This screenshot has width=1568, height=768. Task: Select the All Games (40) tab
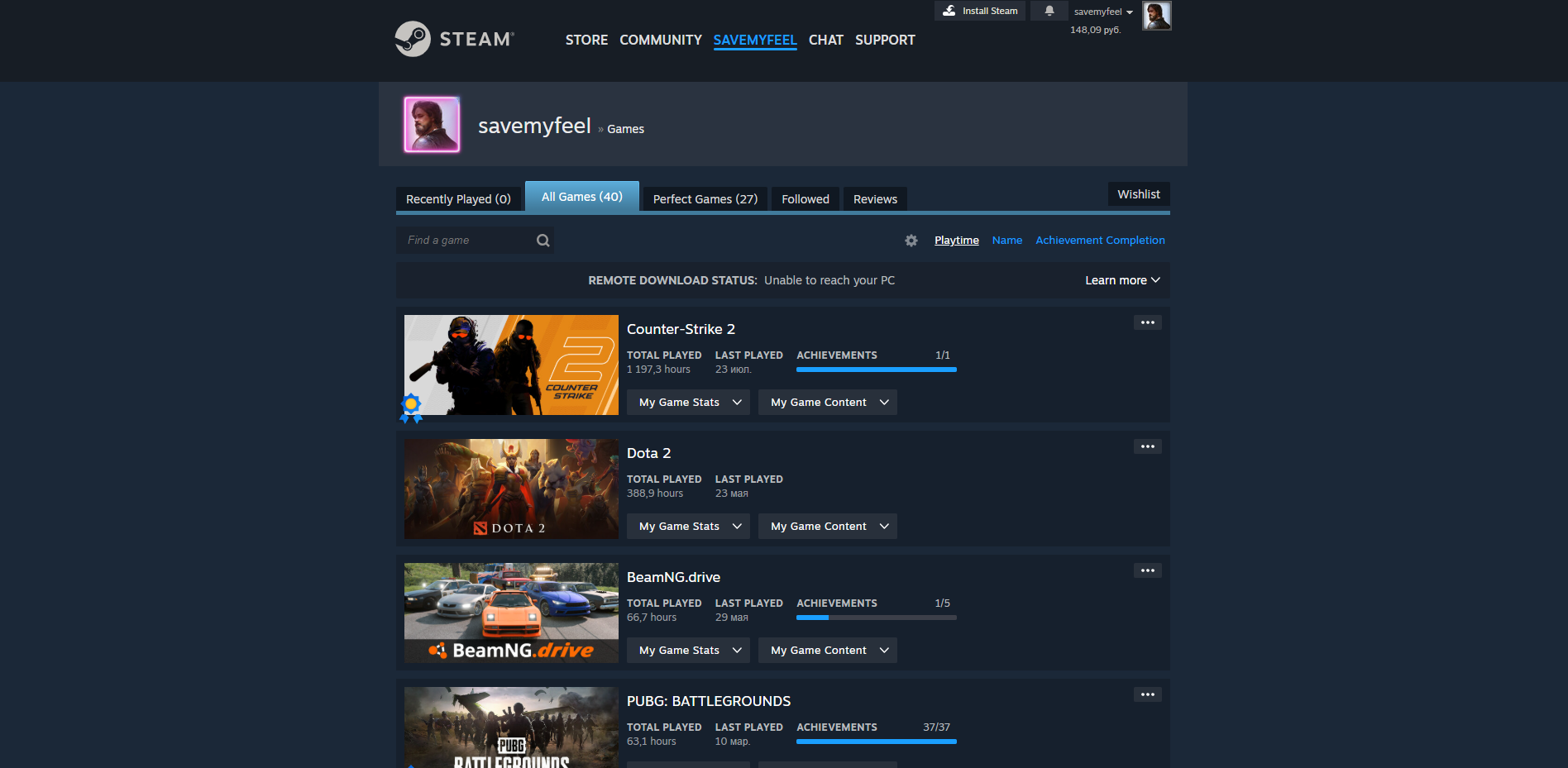582,197
